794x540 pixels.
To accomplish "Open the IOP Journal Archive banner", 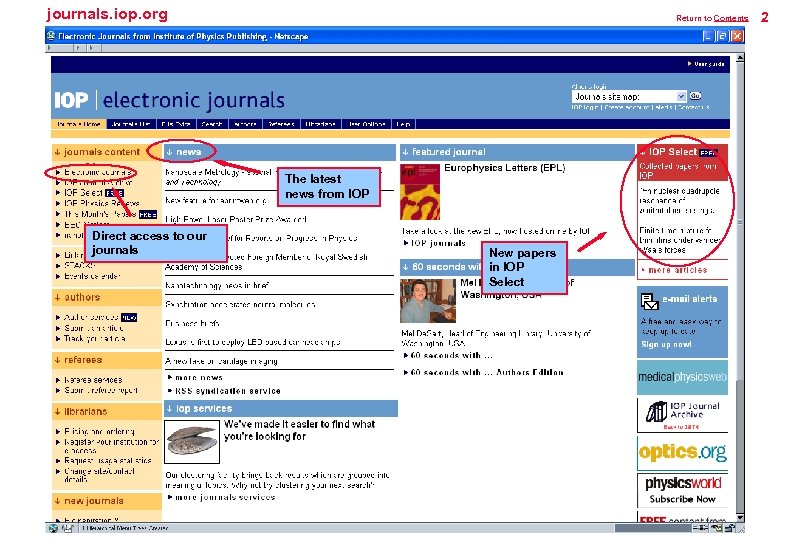I will pos(682,415).
